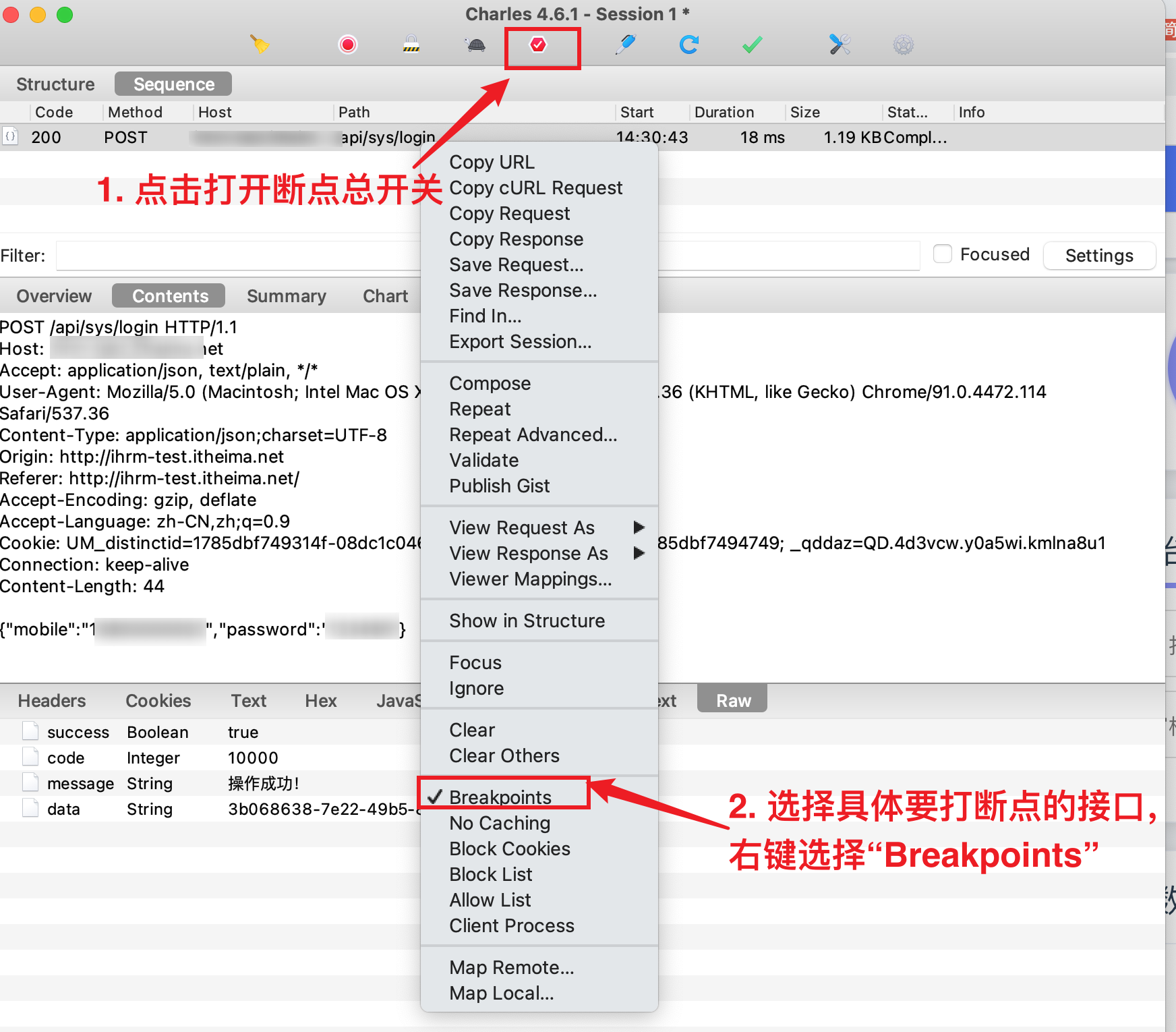This screenshot has height=1032, width=1176.
Task: Expand View Request As submenu
Action: 539,527
